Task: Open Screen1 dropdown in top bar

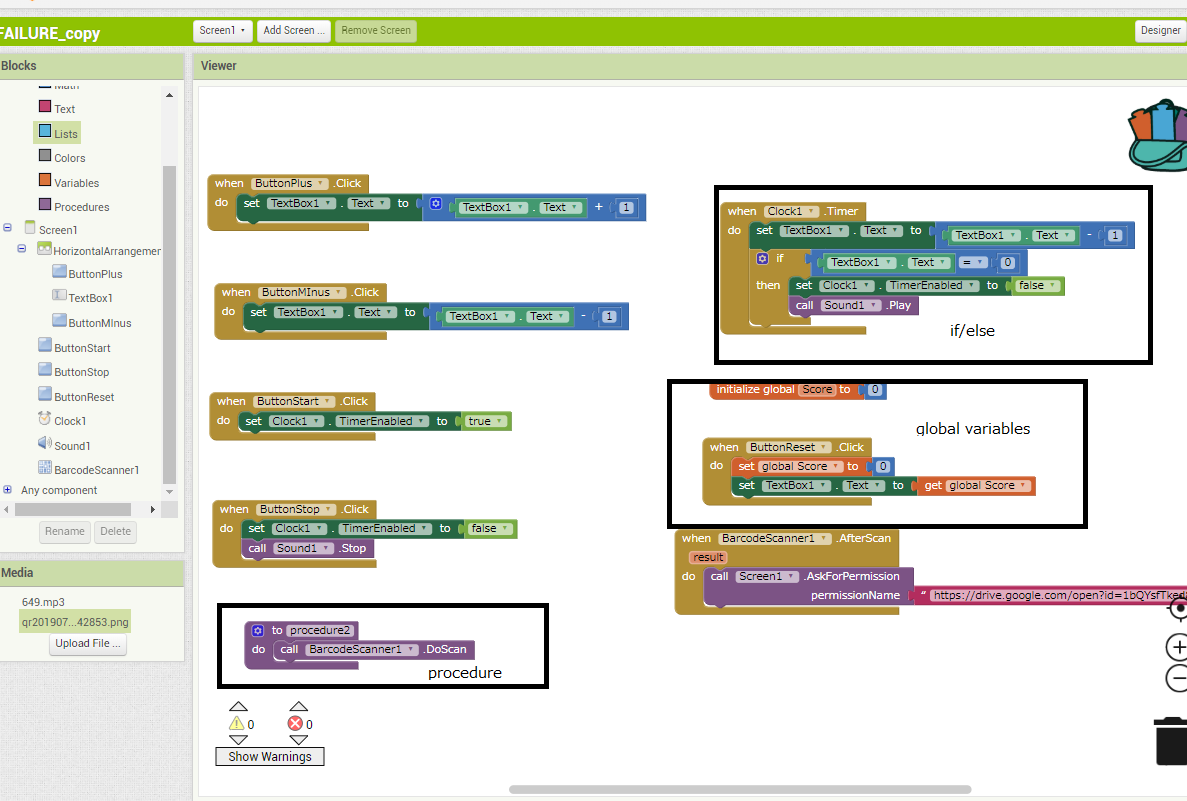Action: (222, 30)
